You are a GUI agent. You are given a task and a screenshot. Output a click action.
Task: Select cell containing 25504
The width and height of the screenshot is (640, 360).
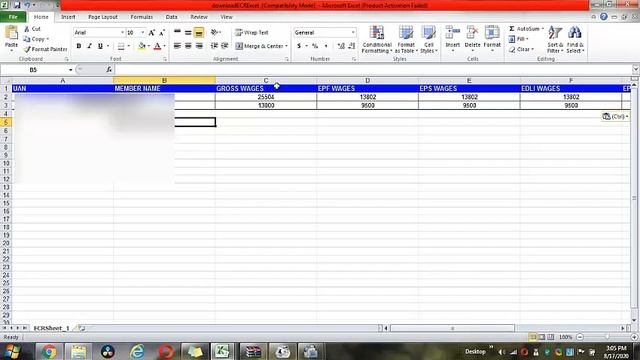tap(266, 97)
